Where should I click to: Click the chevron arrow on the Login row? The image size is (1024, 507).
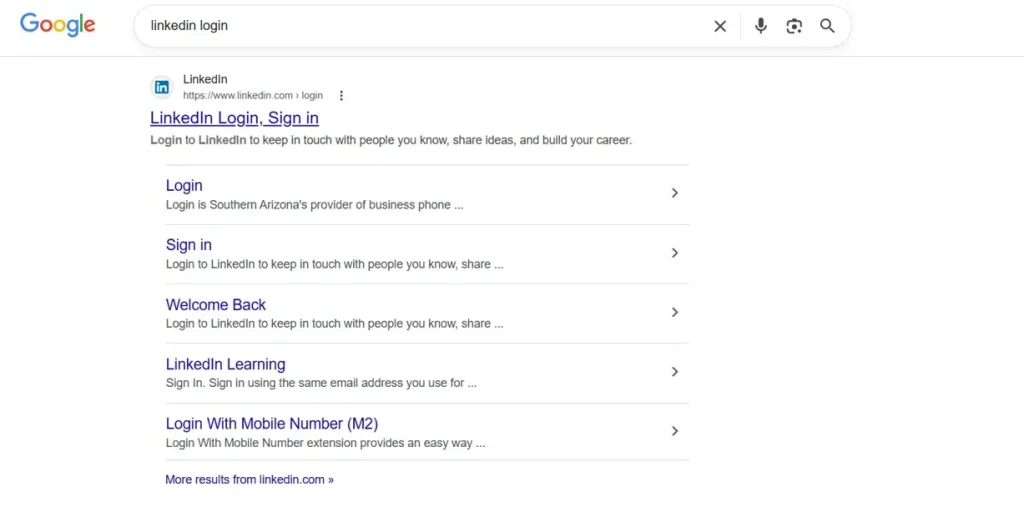(675, 193)
